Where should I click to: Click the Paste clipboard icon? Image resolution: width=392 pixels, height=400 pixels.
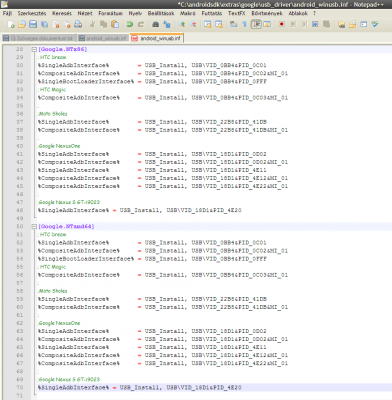click(115, 24)
